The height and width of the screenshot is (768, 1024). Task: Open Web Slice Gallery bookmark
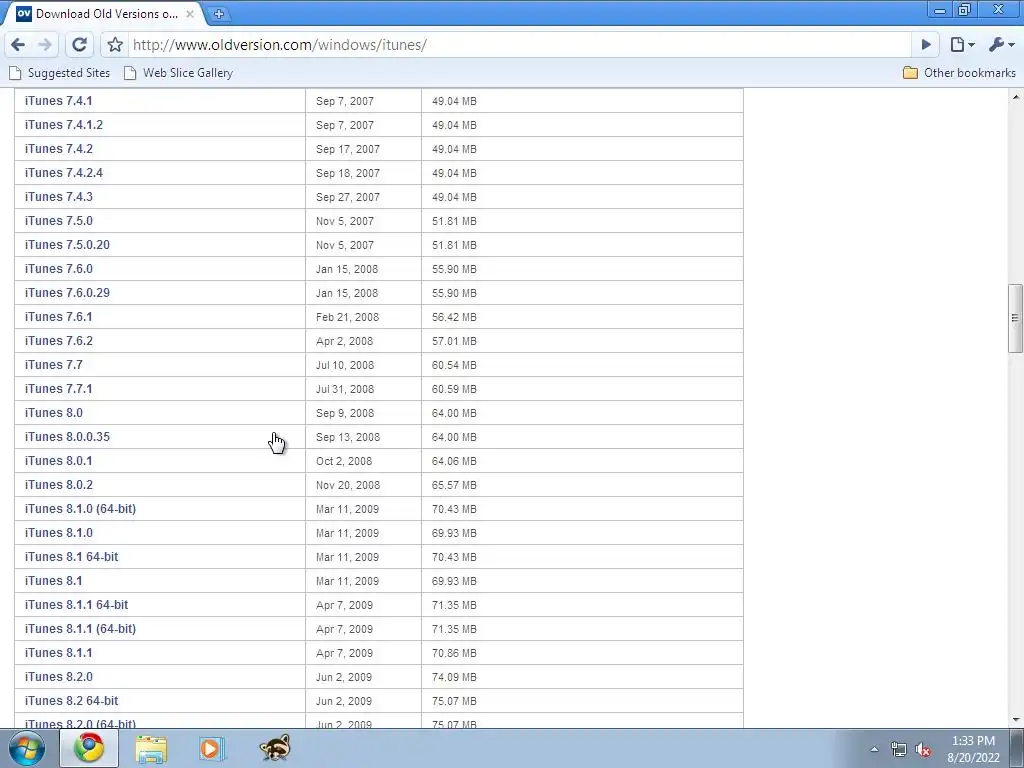[178, 73]
